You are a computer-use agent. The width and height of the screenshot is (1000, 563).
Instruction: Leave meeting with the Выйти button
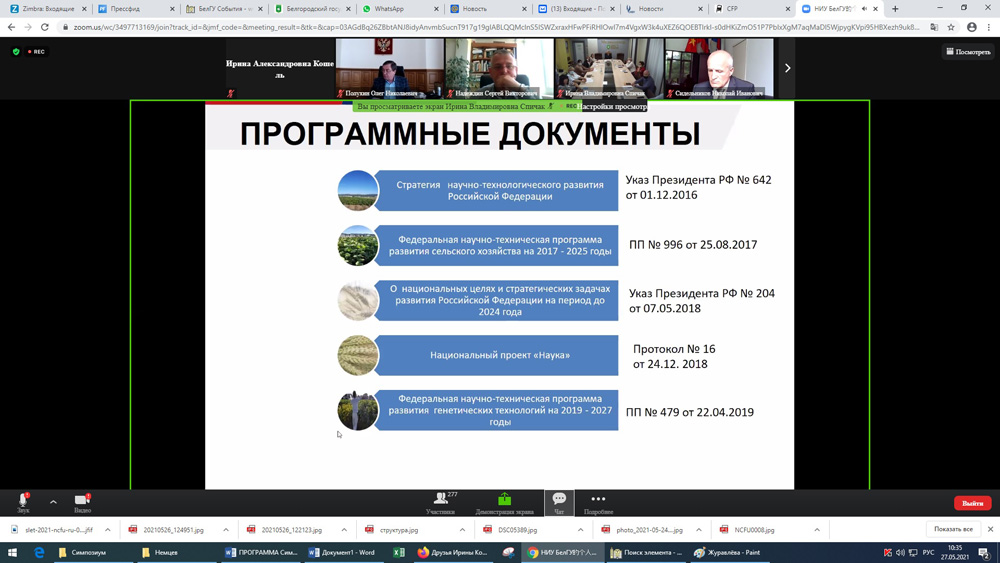point(971,503)
